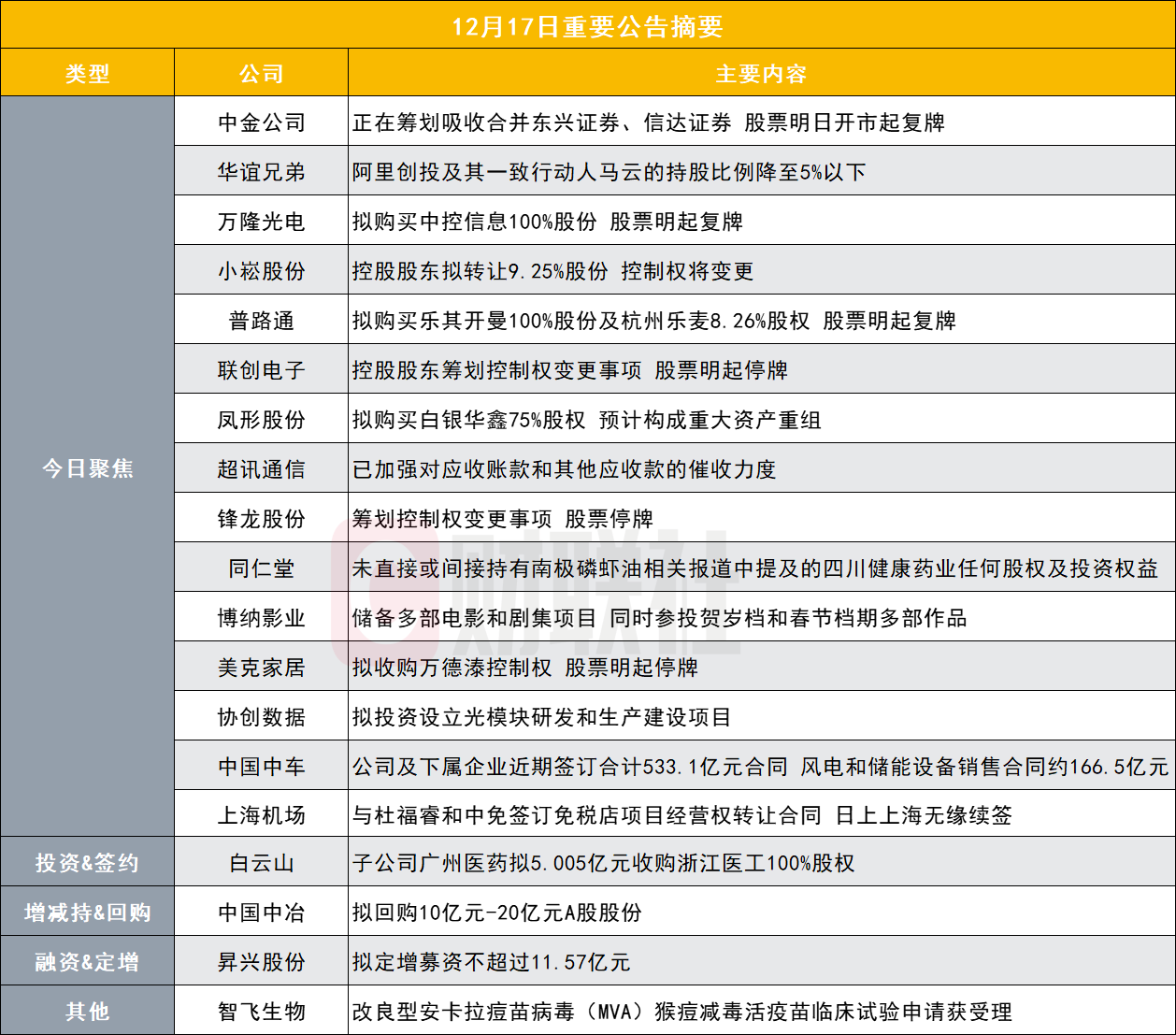
Task: Select the 类型 column header
Action: [x=87, y=74]
